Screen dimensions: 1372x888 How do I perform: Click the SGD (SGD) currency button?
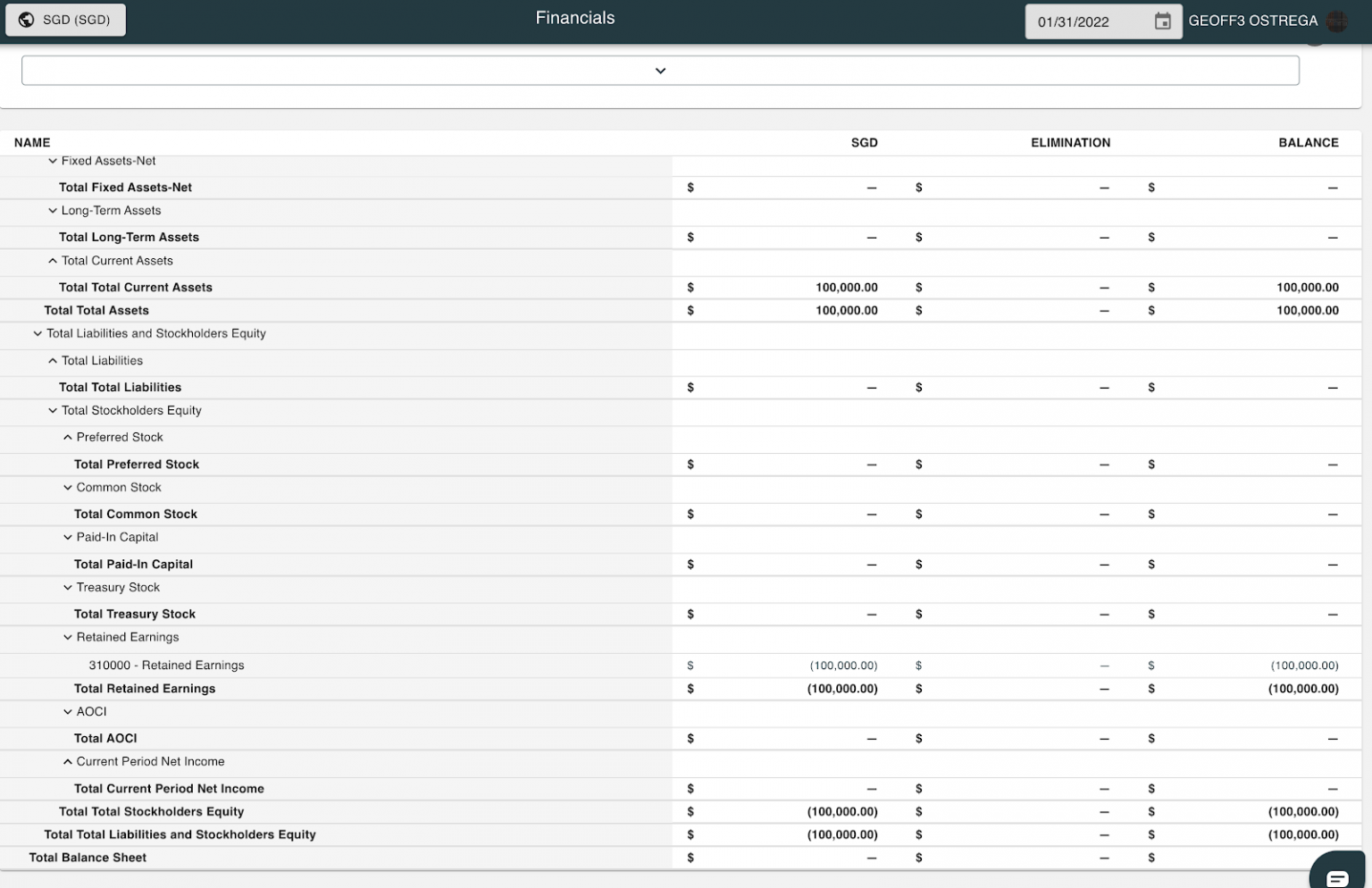(x=65, y=20)
